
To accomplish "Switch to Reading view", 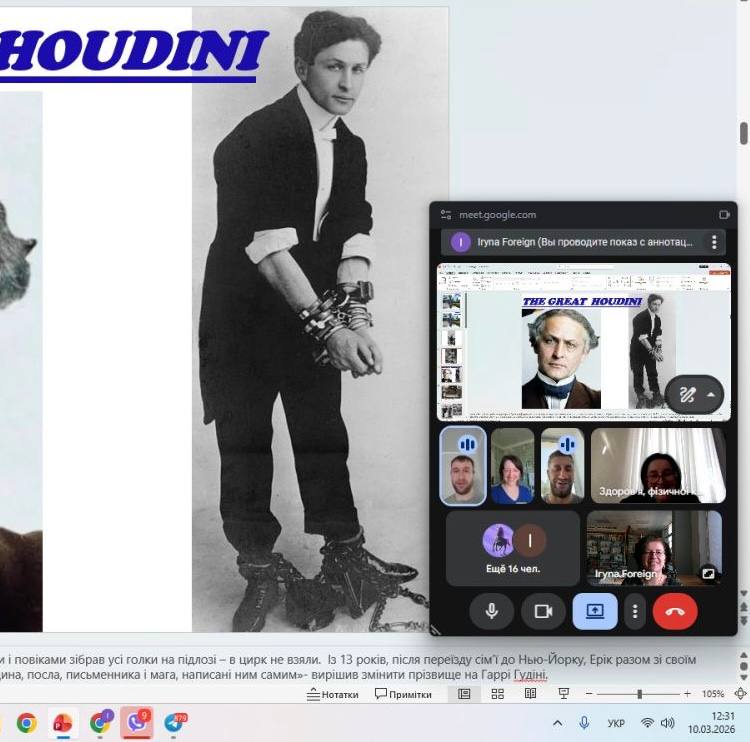I will pos(530,694).
